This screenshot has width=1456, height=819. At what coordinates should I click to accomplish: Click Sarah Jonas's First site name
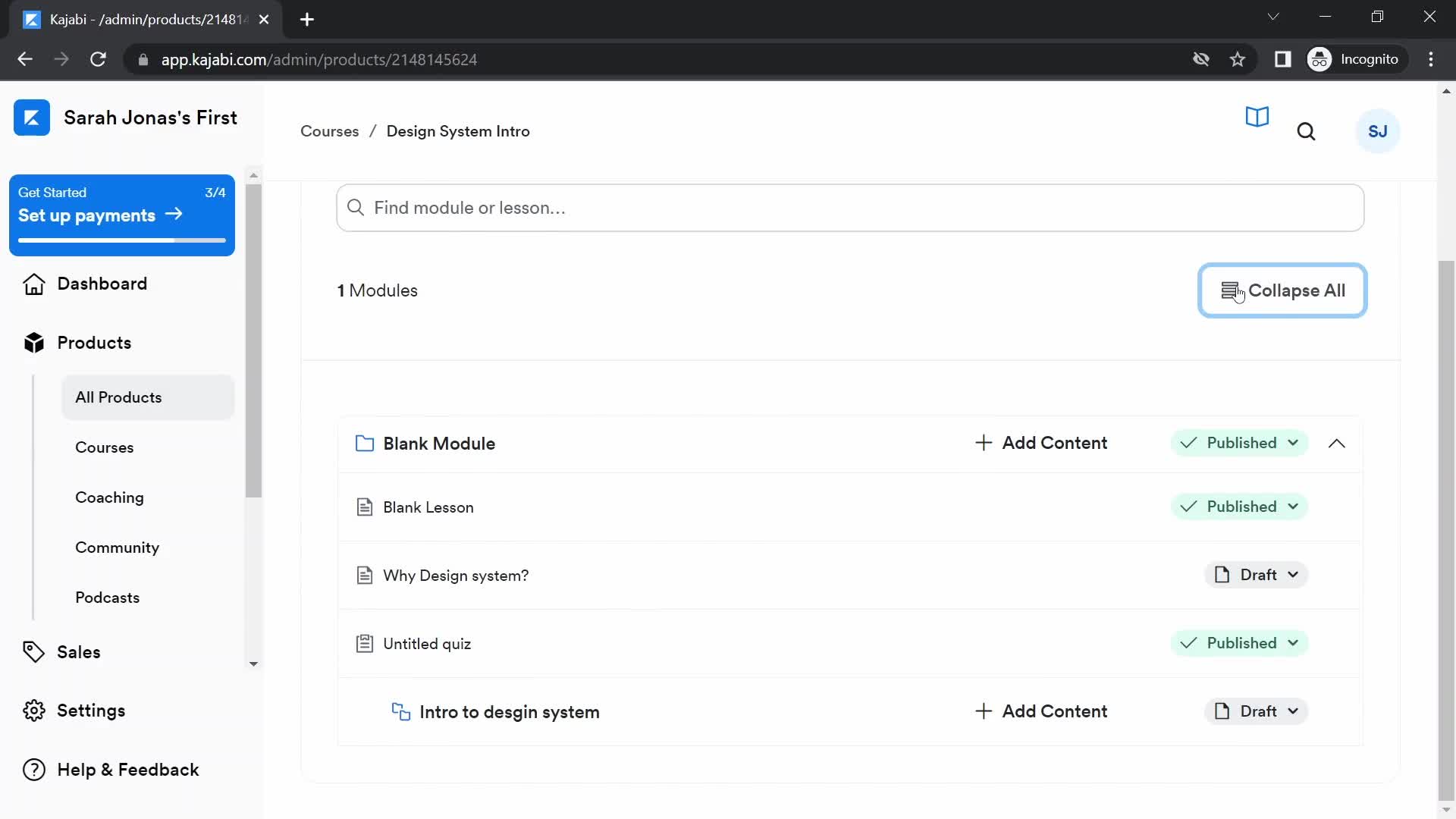pos(150,118)
